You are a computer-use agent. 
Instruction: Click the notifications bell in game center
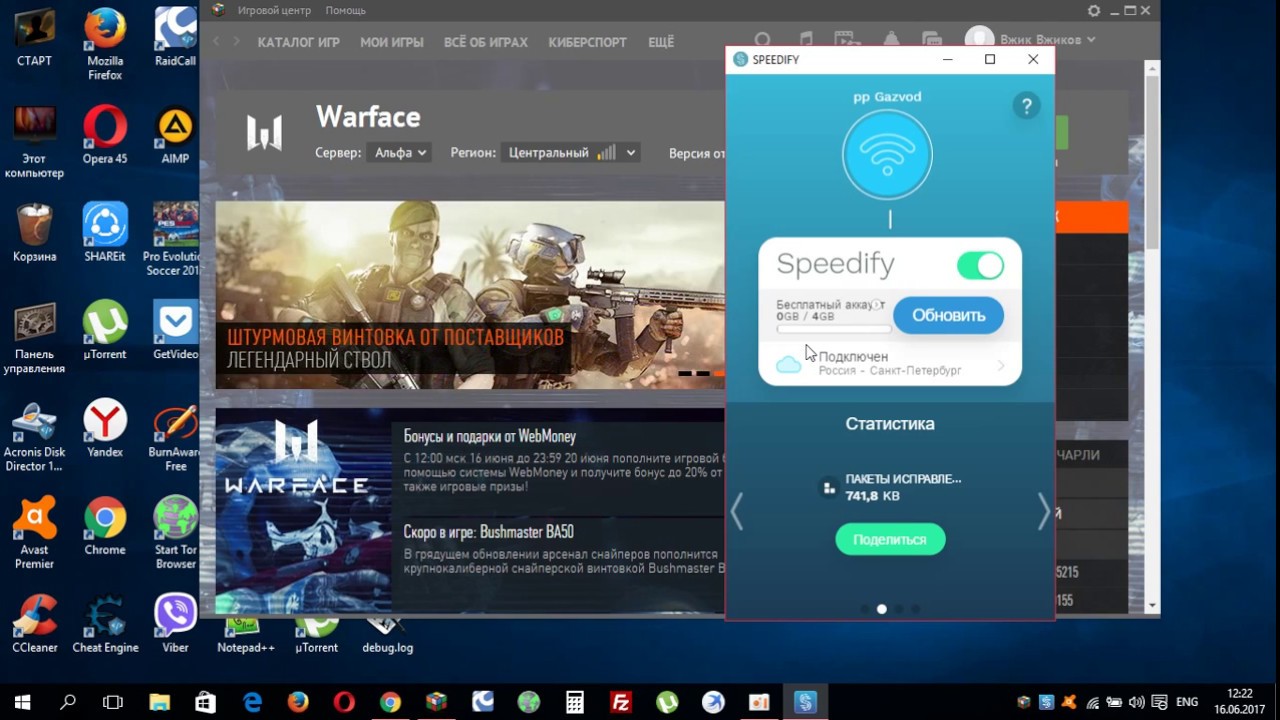891,40
